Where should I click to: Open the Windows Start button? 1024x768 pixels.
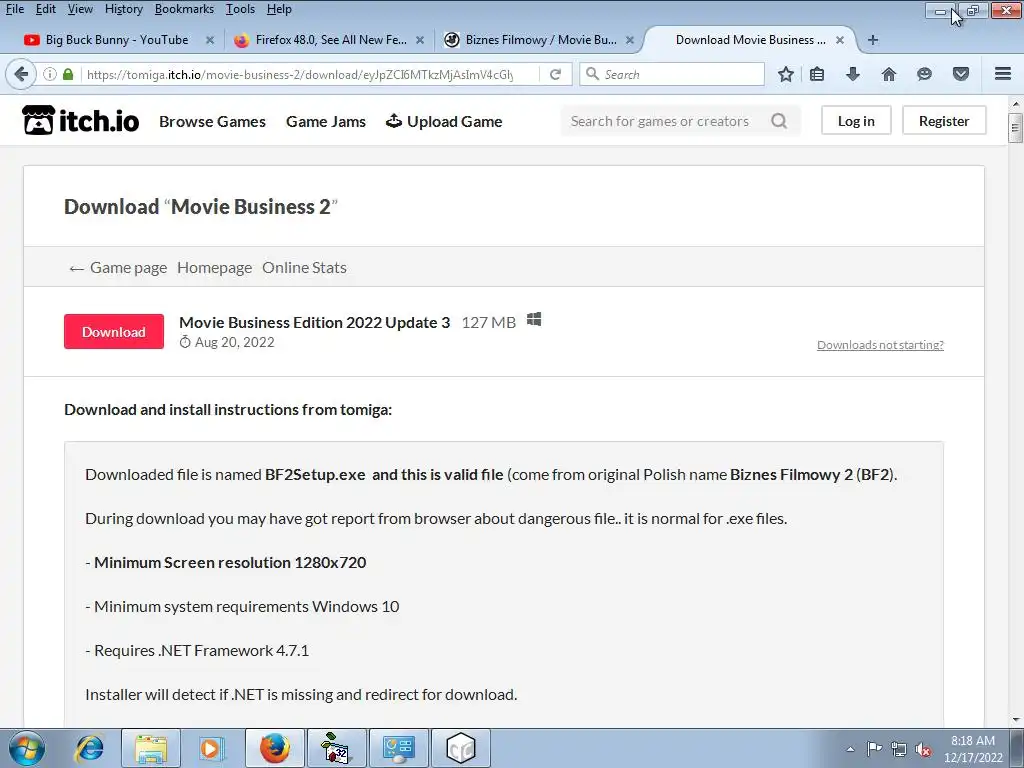click(27, 748)
